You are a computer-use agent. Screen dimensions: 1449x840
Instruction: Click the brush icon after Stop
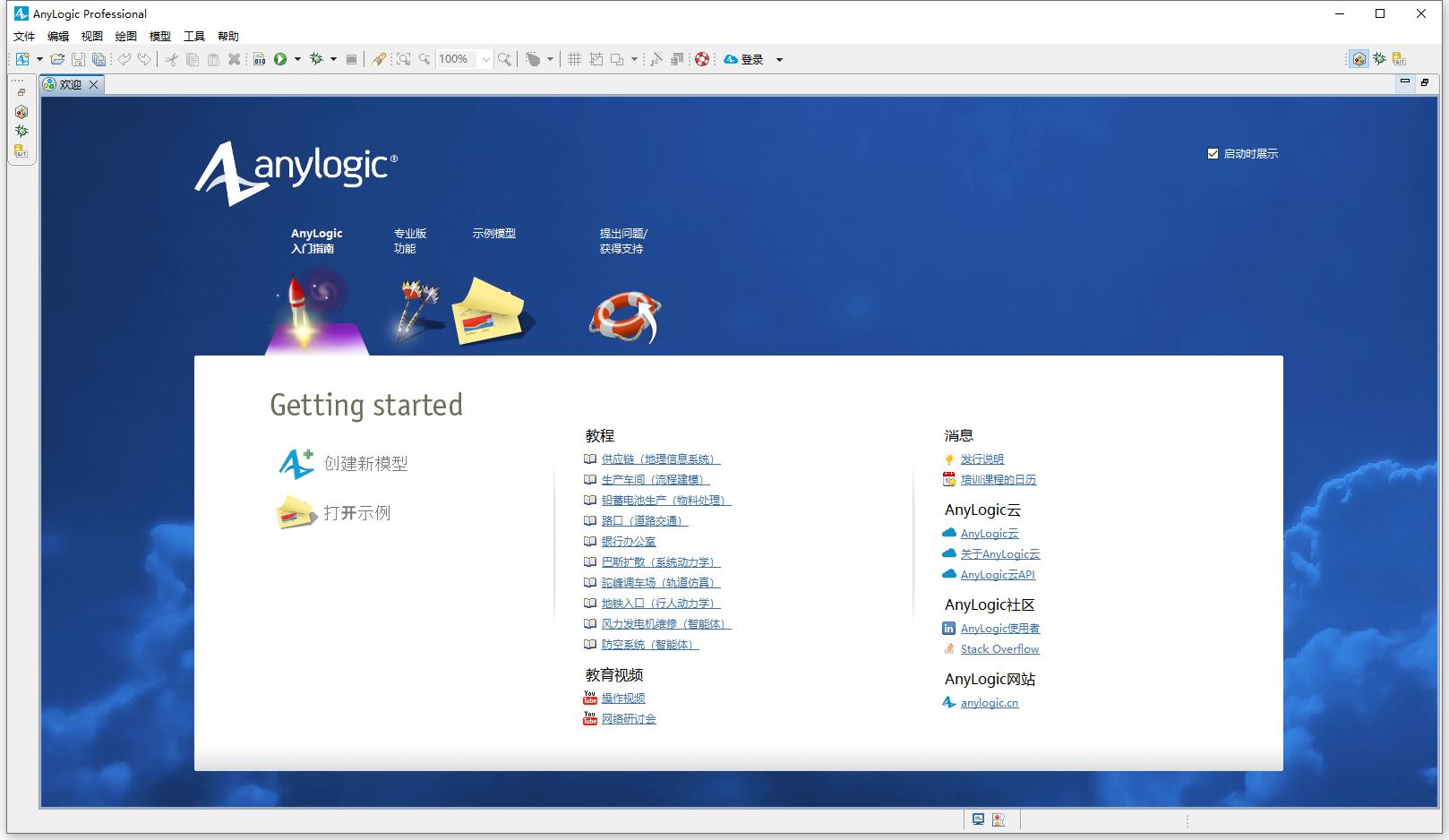[x=379, y=59]
